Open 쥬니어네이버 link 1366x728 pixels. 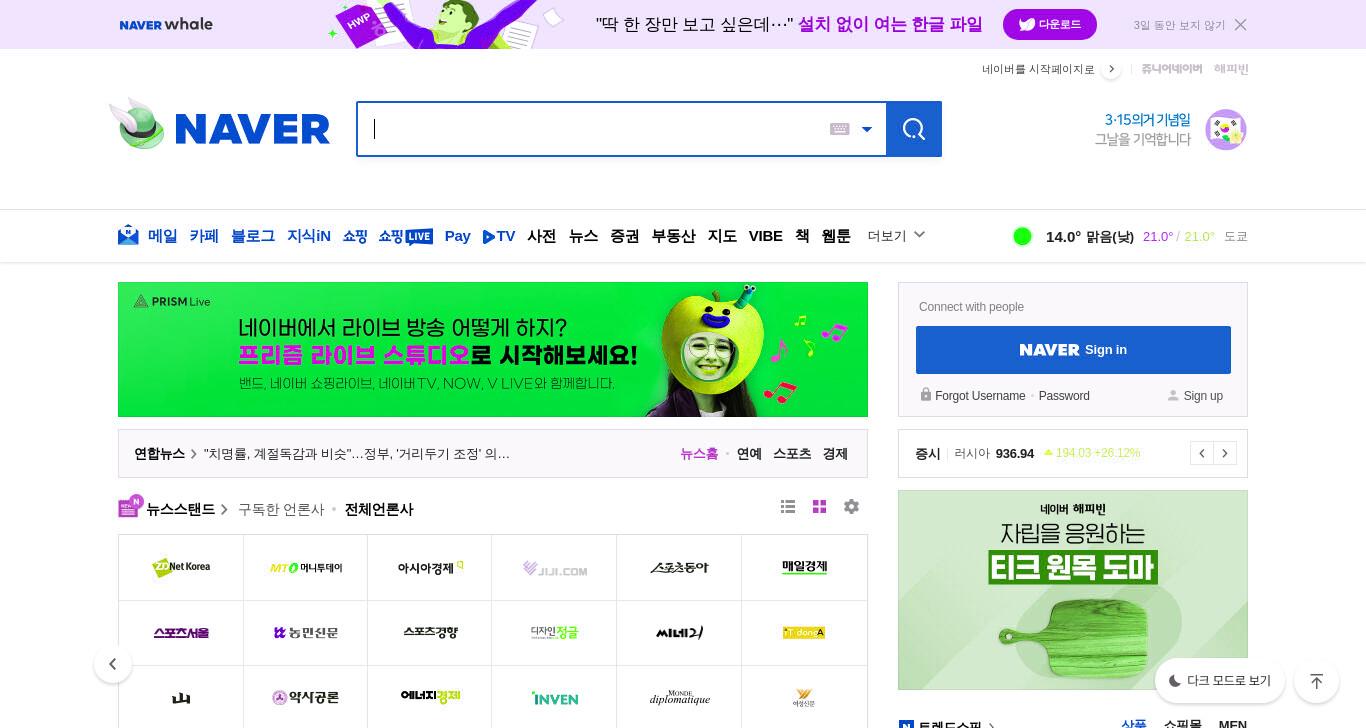[x=1171, y=69]
